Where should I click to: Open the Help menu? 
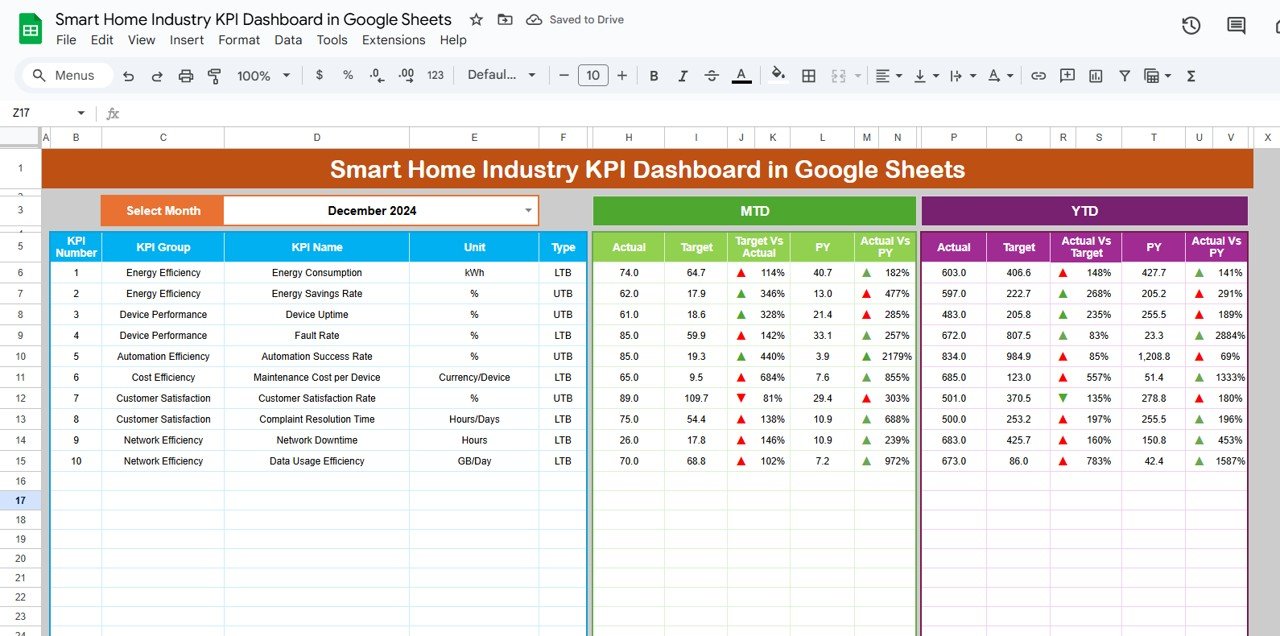453,40
